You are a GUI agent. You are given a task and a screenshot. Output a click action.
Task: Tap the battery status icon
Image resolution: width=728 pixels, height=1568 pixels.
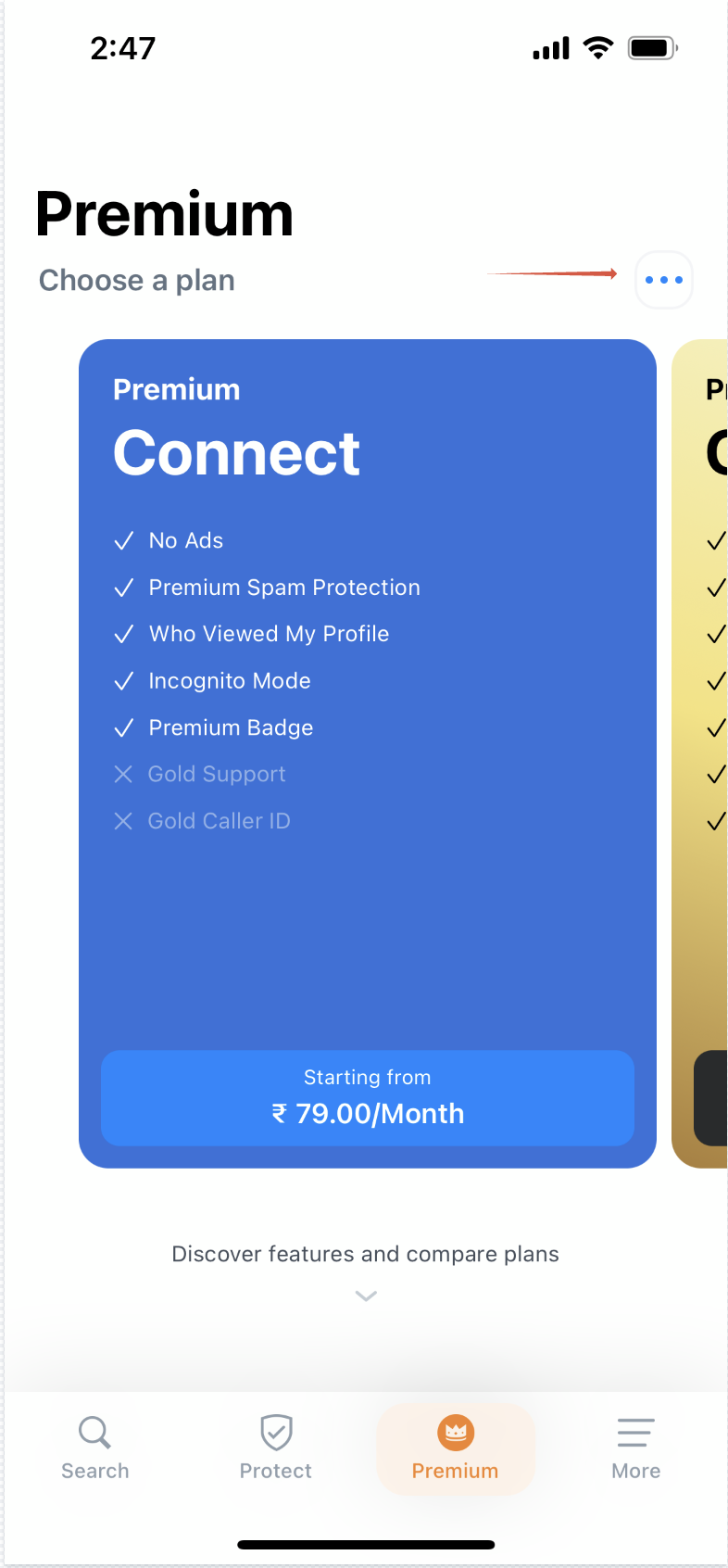click(652, 48)
